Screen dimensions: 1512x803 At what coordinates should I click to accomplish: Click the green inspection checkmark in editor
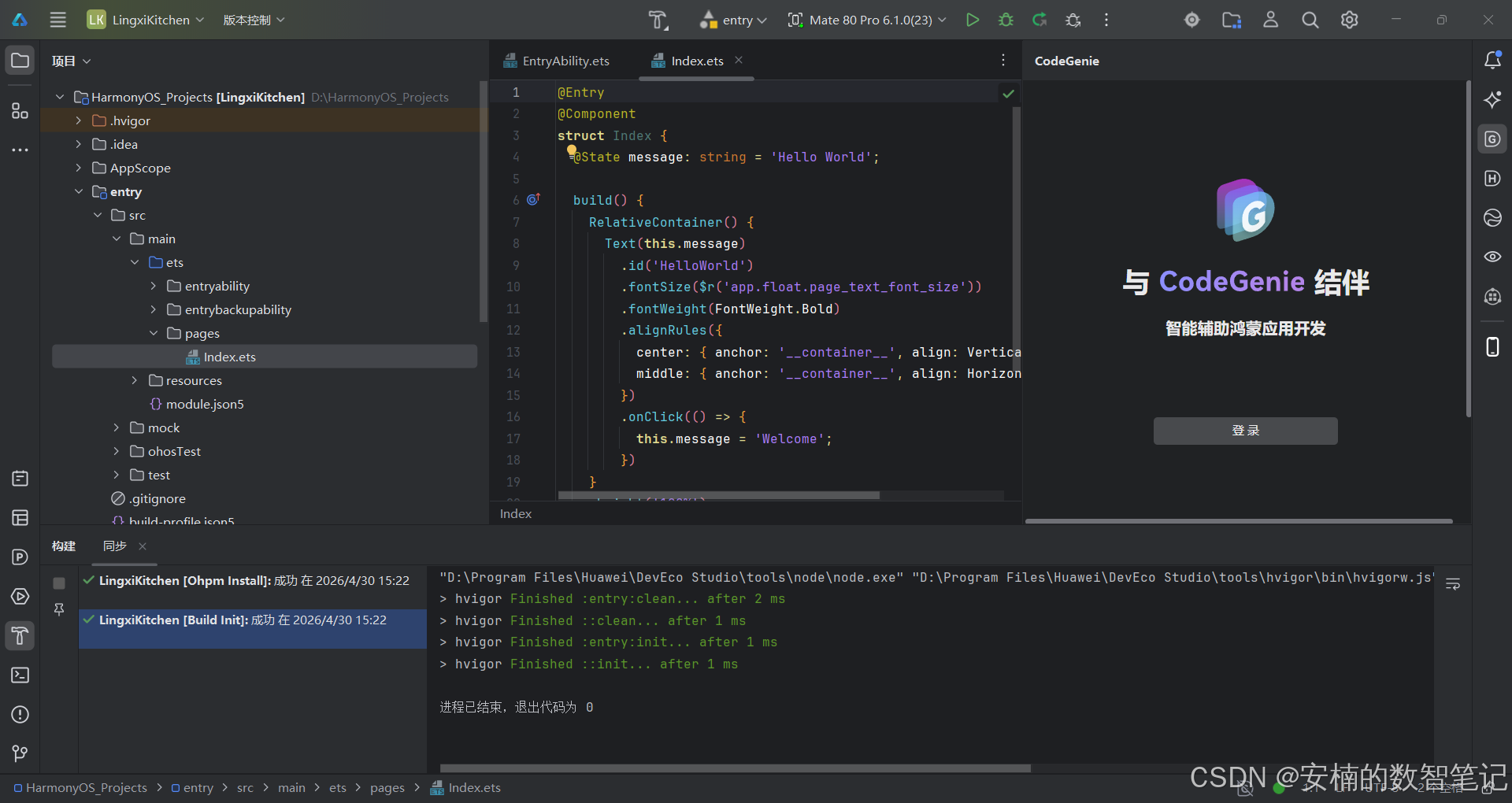coord(1008,94)
